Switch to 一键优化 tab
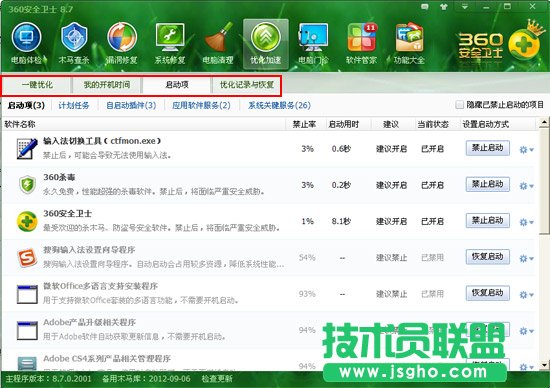This screenshot has height=388, width=550. (x=37, y=85)
